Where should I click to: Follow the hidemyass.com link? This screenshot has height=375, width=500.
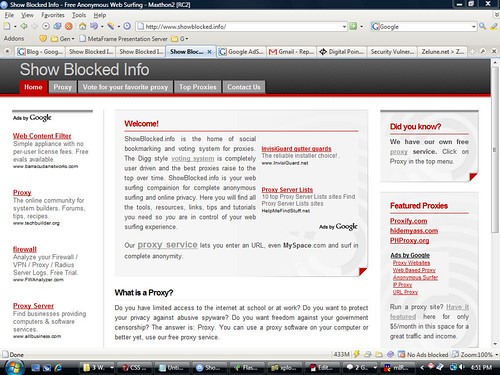(414, 231)
